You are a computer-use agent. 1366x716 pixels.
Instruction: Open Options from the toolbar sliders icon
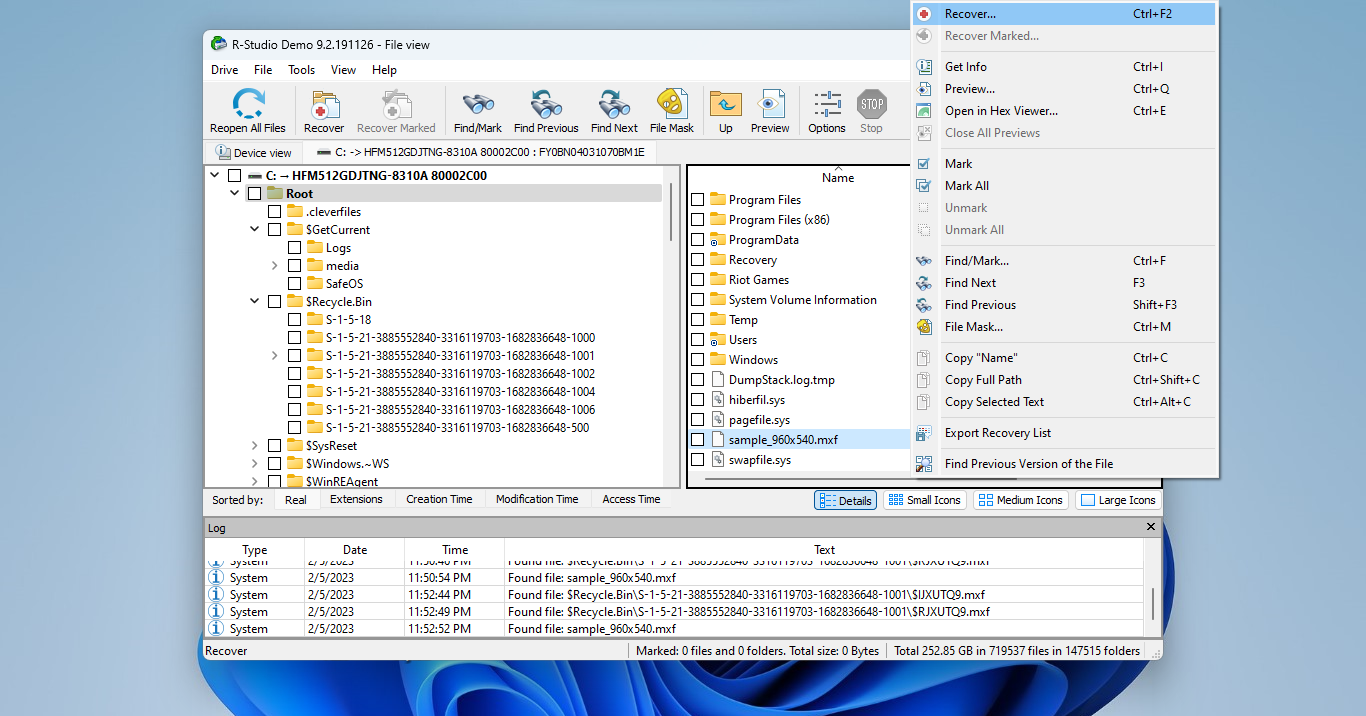tap(827, 104)
